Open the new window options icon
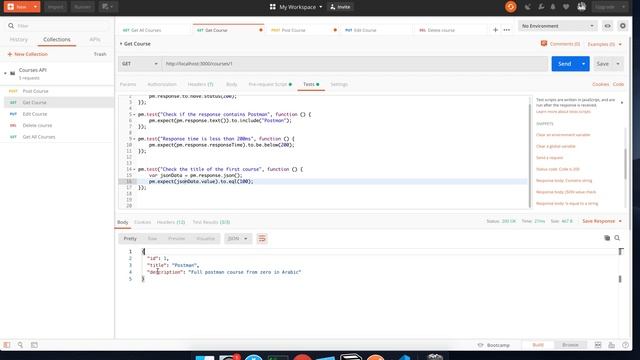Viewport: 640px width, 360px height. pos(107,7)
